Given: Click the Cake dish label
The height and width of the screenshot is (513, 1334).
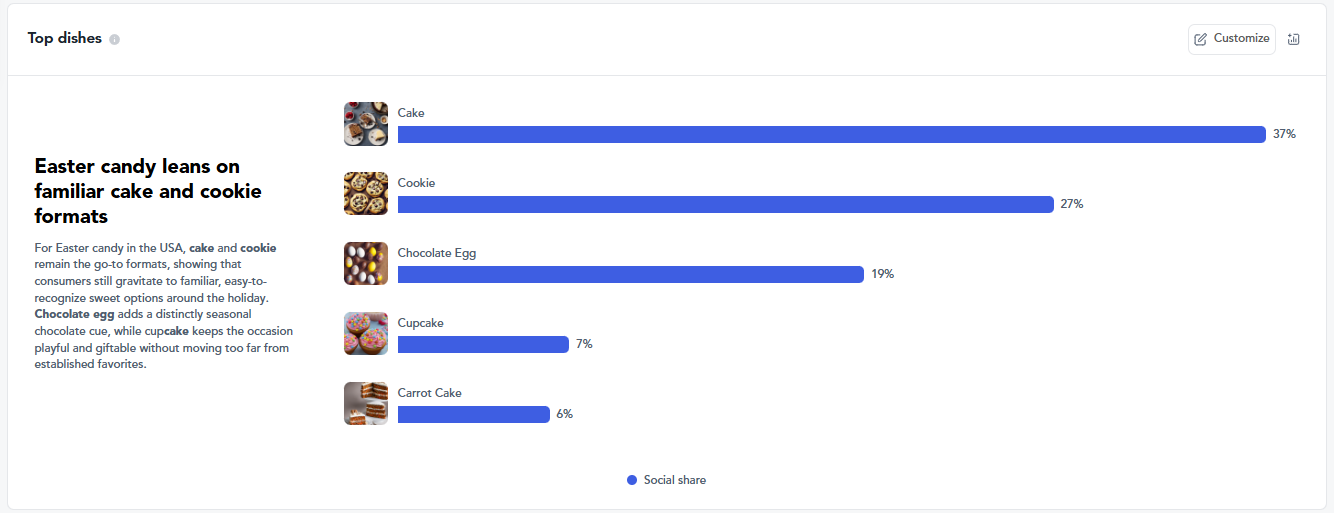Looking at the screenshot, I should (x=411, y=113).
